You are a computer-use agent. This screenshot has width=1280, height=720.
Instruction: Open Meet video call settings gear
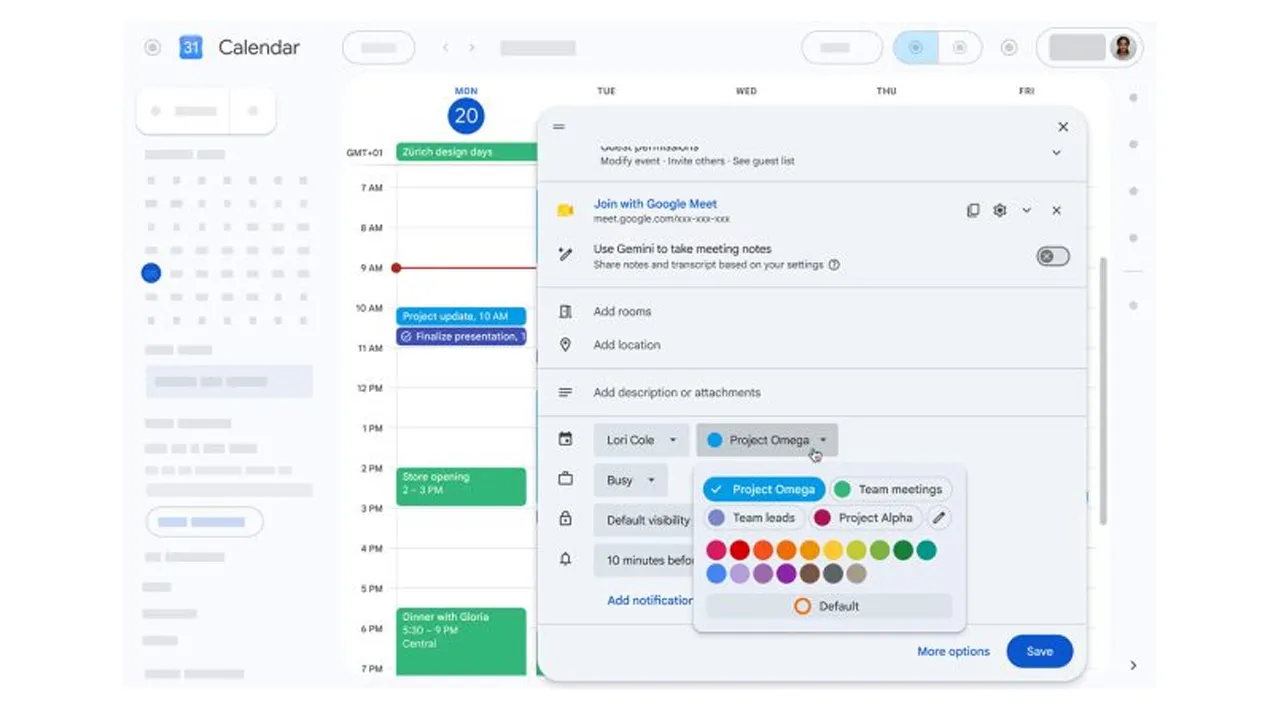tap(999, 211)
